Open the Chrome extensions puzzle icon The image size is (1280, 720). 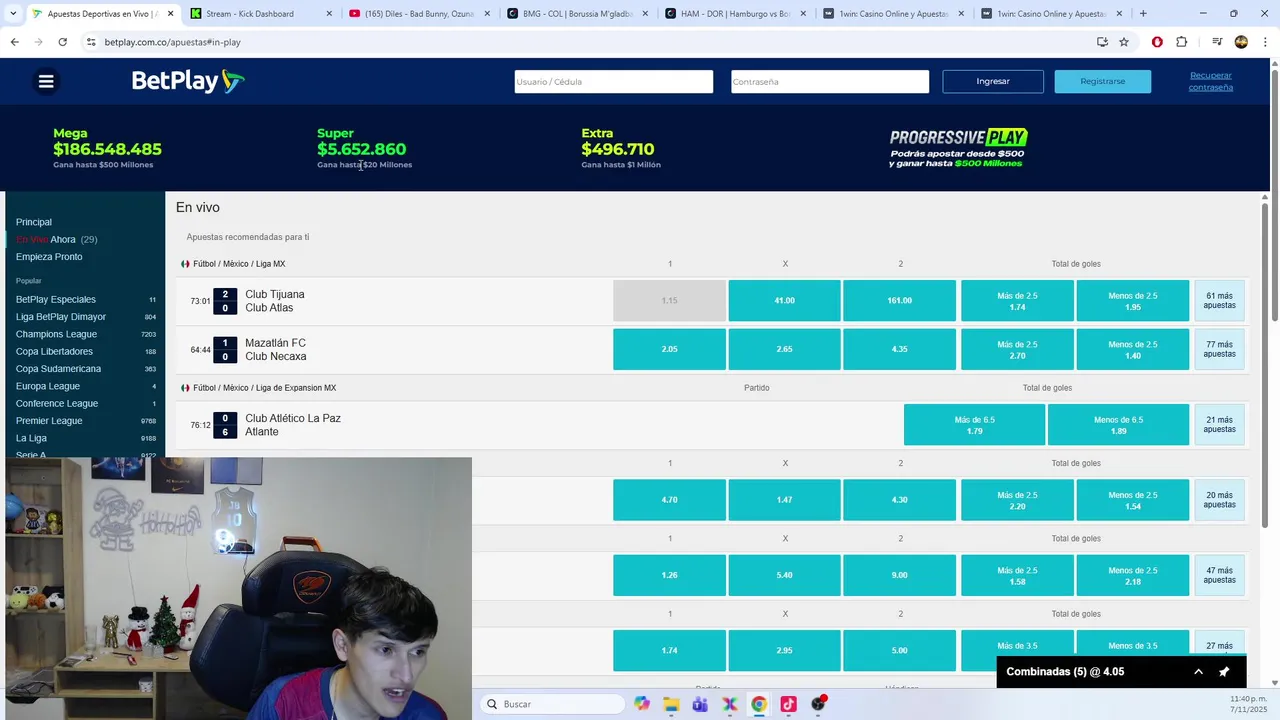(x=1181, y=42)
